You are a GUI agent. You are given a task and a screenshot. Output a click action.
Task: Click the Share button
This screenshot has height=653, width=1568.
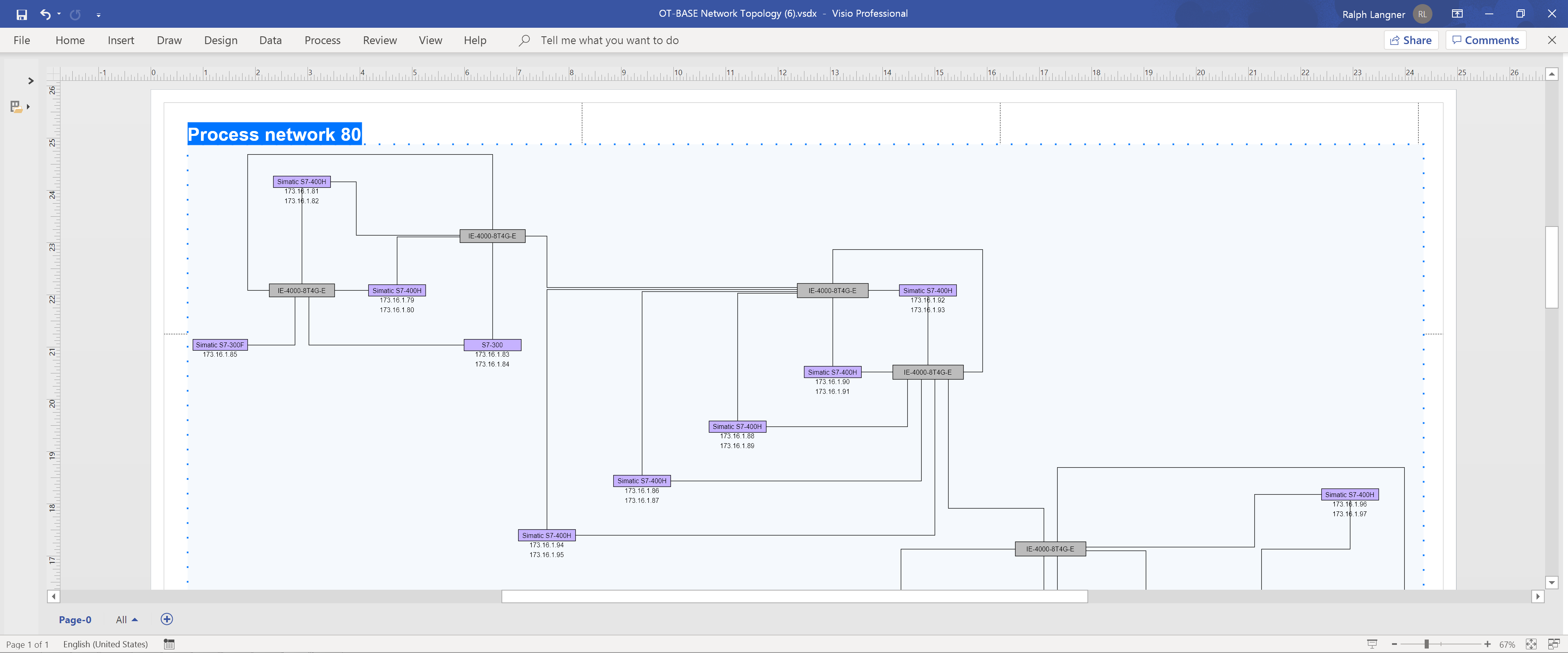point(1411,40)
